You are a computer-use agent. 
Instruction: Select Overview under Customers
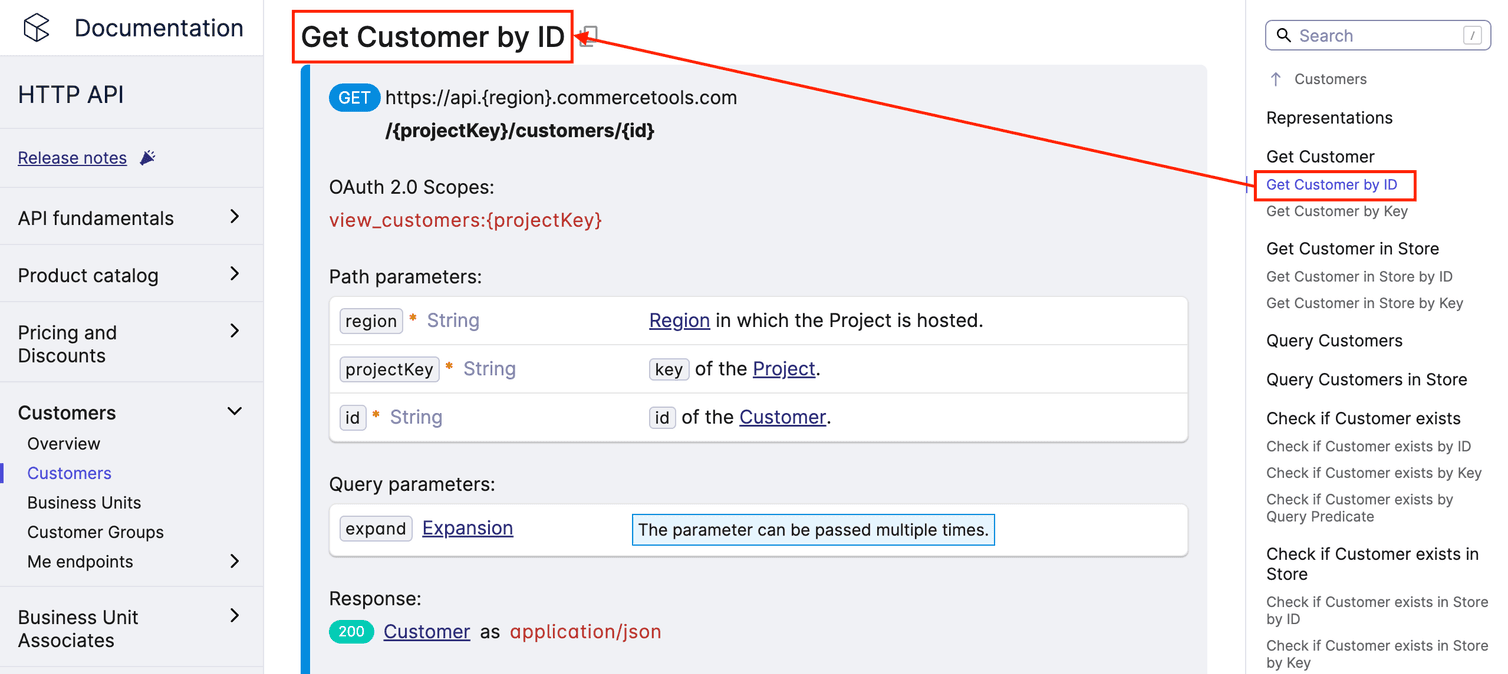pyautogui.click(x=63, y=443)
